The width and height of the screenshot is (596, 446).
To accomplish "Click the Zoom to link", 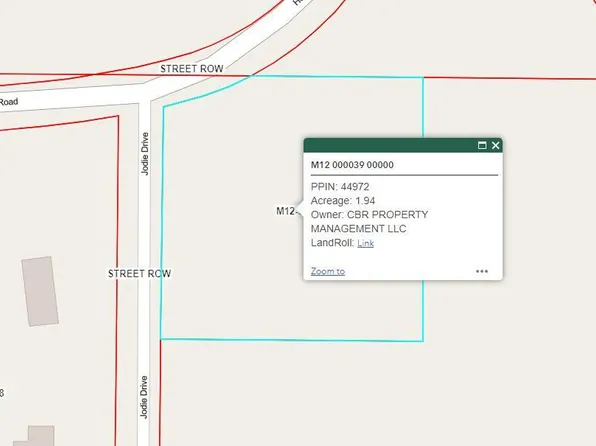I will (328, 271).
